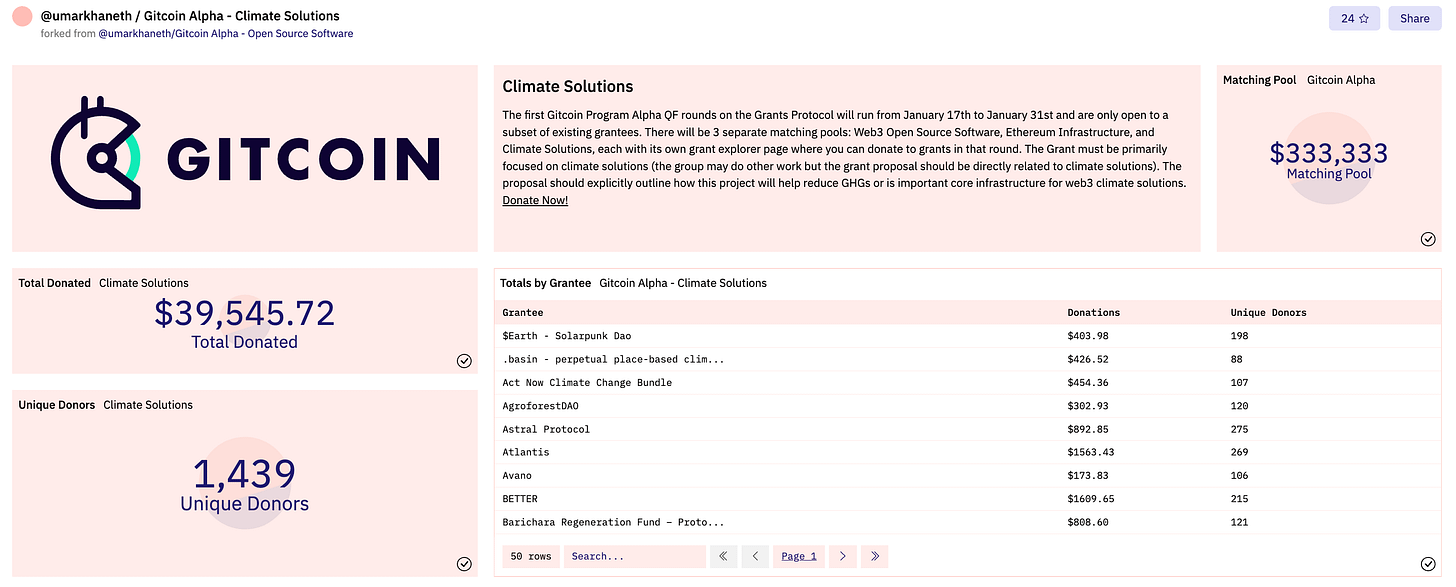Image resolution: width=1456 pixels, height=587 pixels.
Task: Select the Barichara Regeneration Fund row
Action: tap(969, 522)
